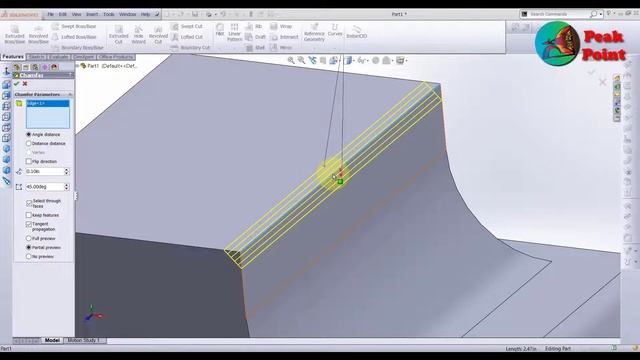Switch to the Motion Study 1 tab

(84, 340)
